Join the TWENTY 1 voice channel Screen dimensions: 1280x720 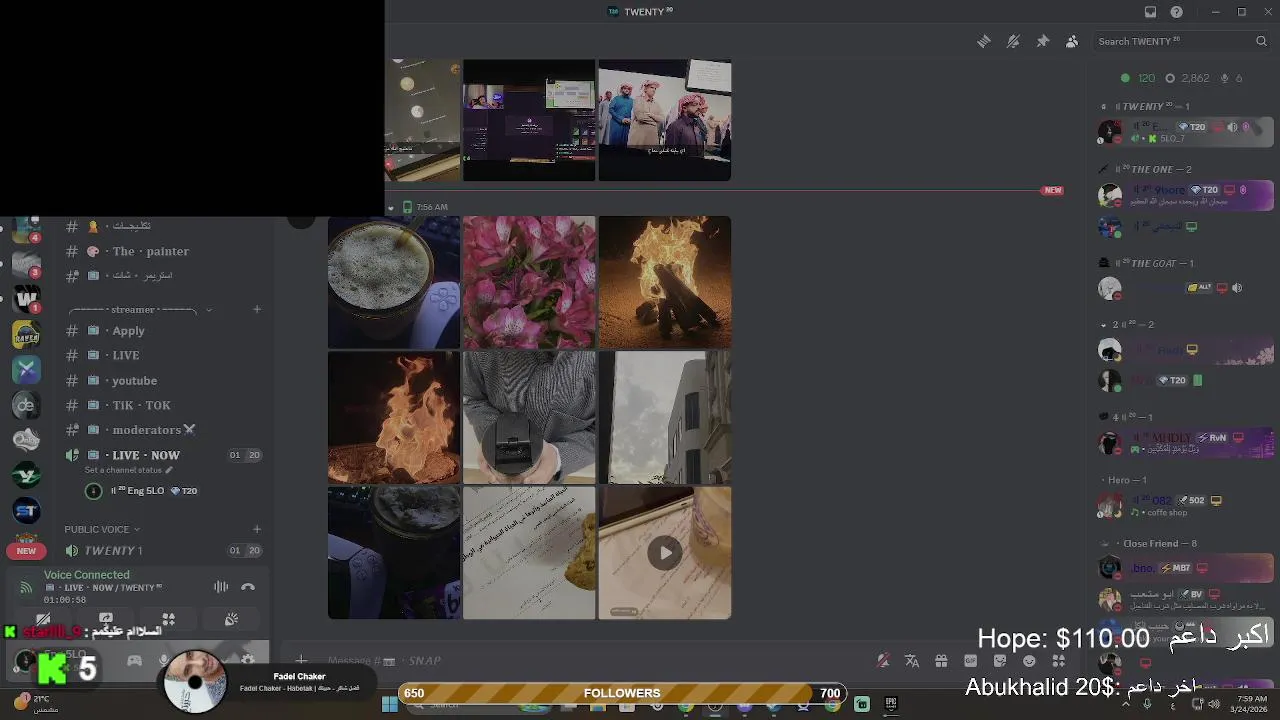pyautogui.click(x=162, y=551)
